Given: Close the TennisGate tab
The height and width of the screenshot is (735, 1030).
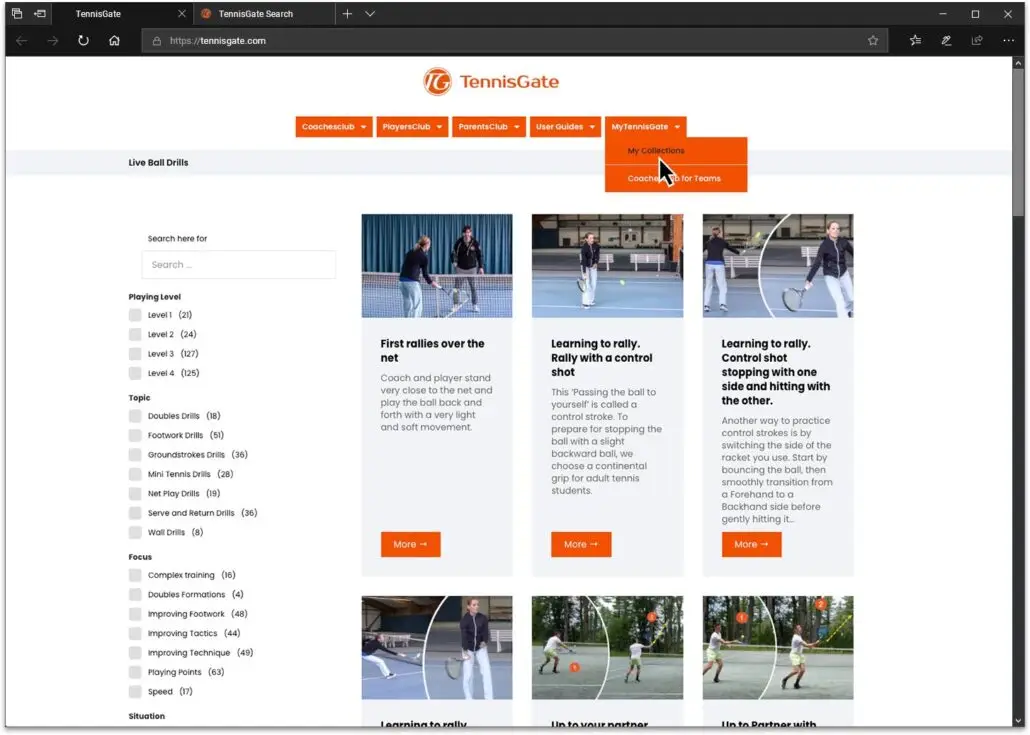Looking at the screenshot, I should click(182, 14).
